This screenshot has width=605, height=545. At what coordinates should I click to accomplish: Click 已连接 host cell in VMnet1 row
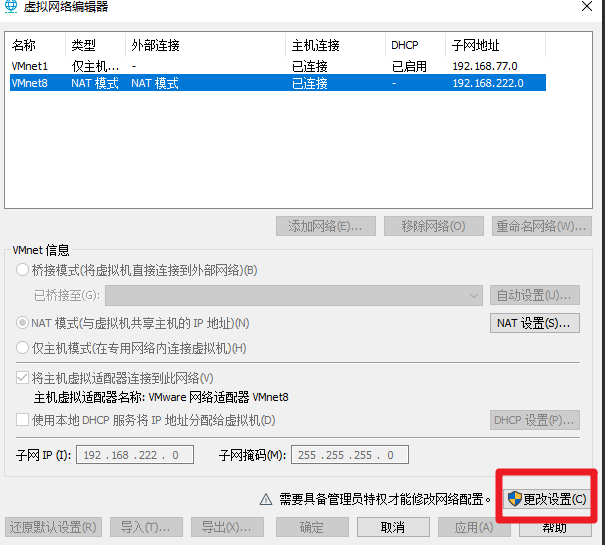[309, 66]
